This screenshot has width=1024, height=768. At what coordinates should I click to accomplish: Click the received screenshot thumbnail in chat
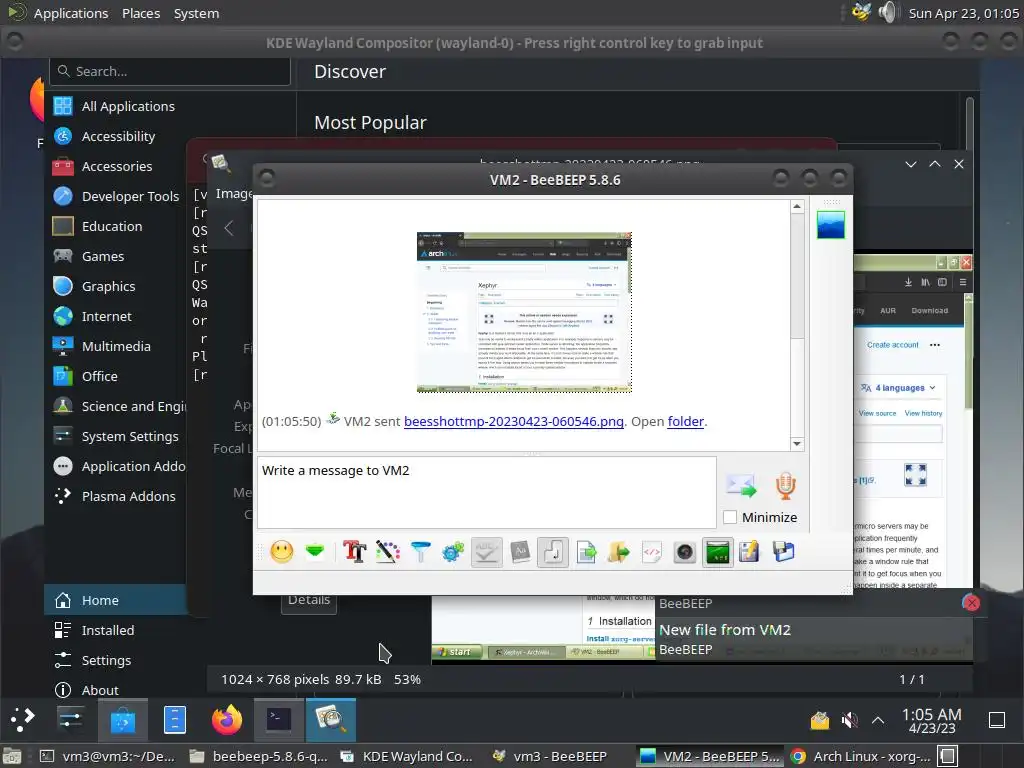[x=524, y=312]
